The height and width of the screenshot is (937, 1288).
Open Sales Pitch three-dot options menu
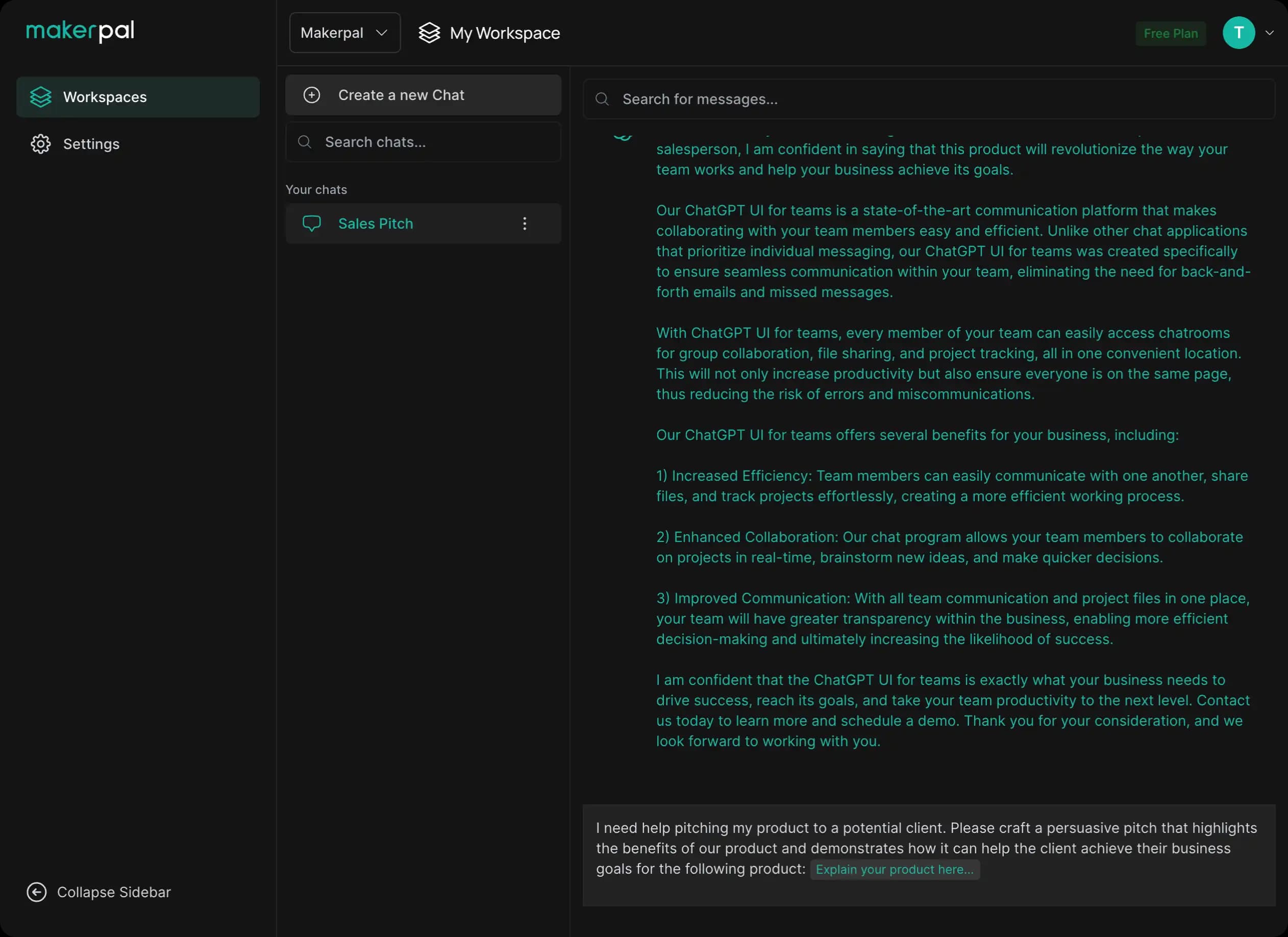coord(525,224)
